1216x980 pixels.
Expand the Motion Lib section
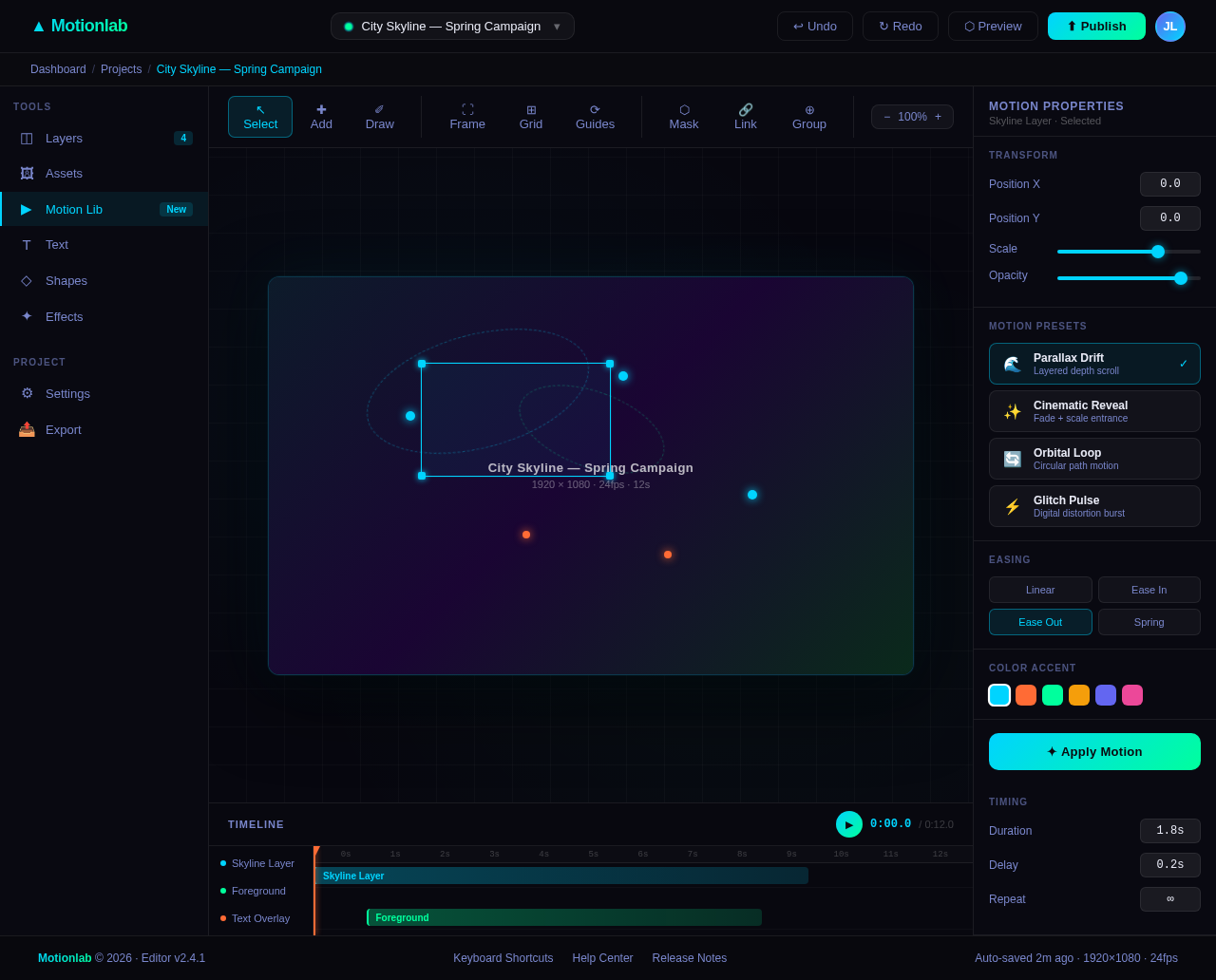[x=73, y=209]
